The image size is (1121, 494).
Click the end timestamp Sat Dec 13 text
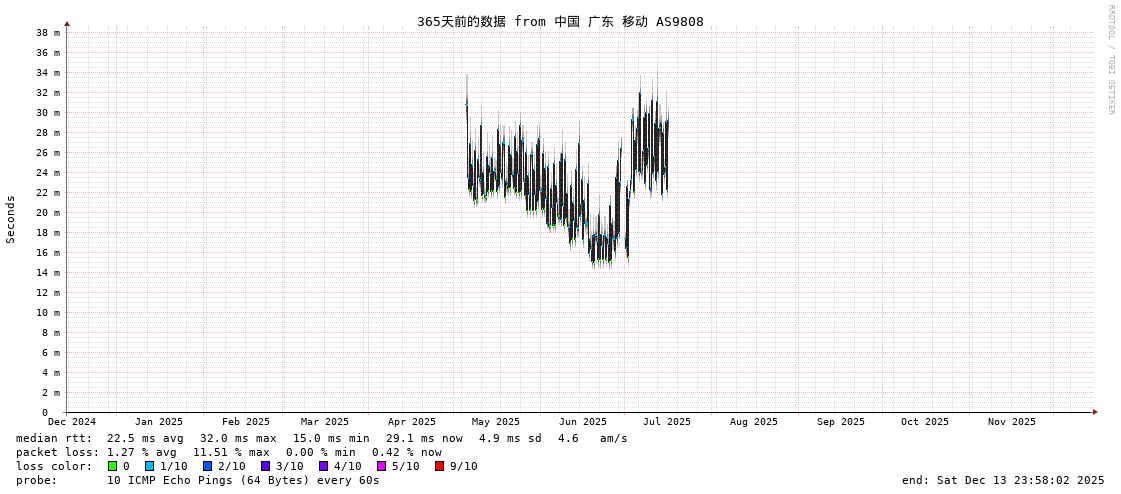pyautogui.click(x=1003, y=480)
